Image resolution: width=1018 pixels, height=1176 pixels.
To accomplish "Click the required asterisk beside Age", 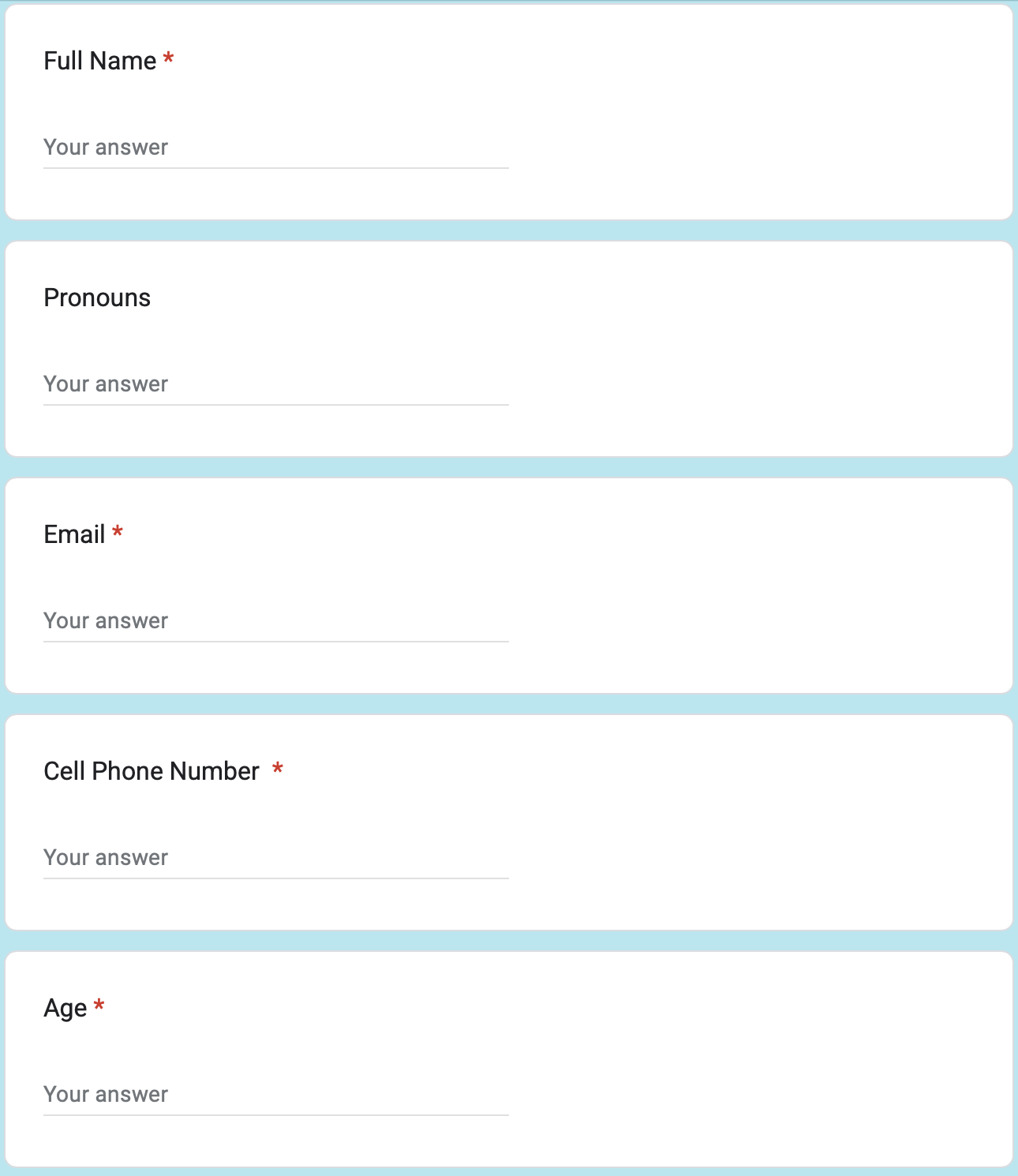I will [99, 1006].
